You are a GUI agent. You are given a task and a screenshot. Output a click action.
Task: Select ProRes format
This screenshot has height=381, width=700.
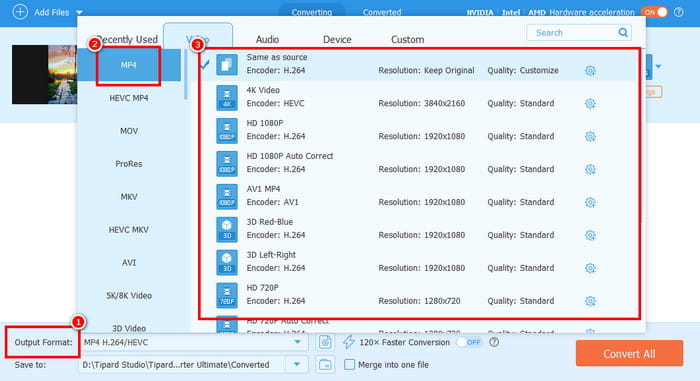point(129,164)
